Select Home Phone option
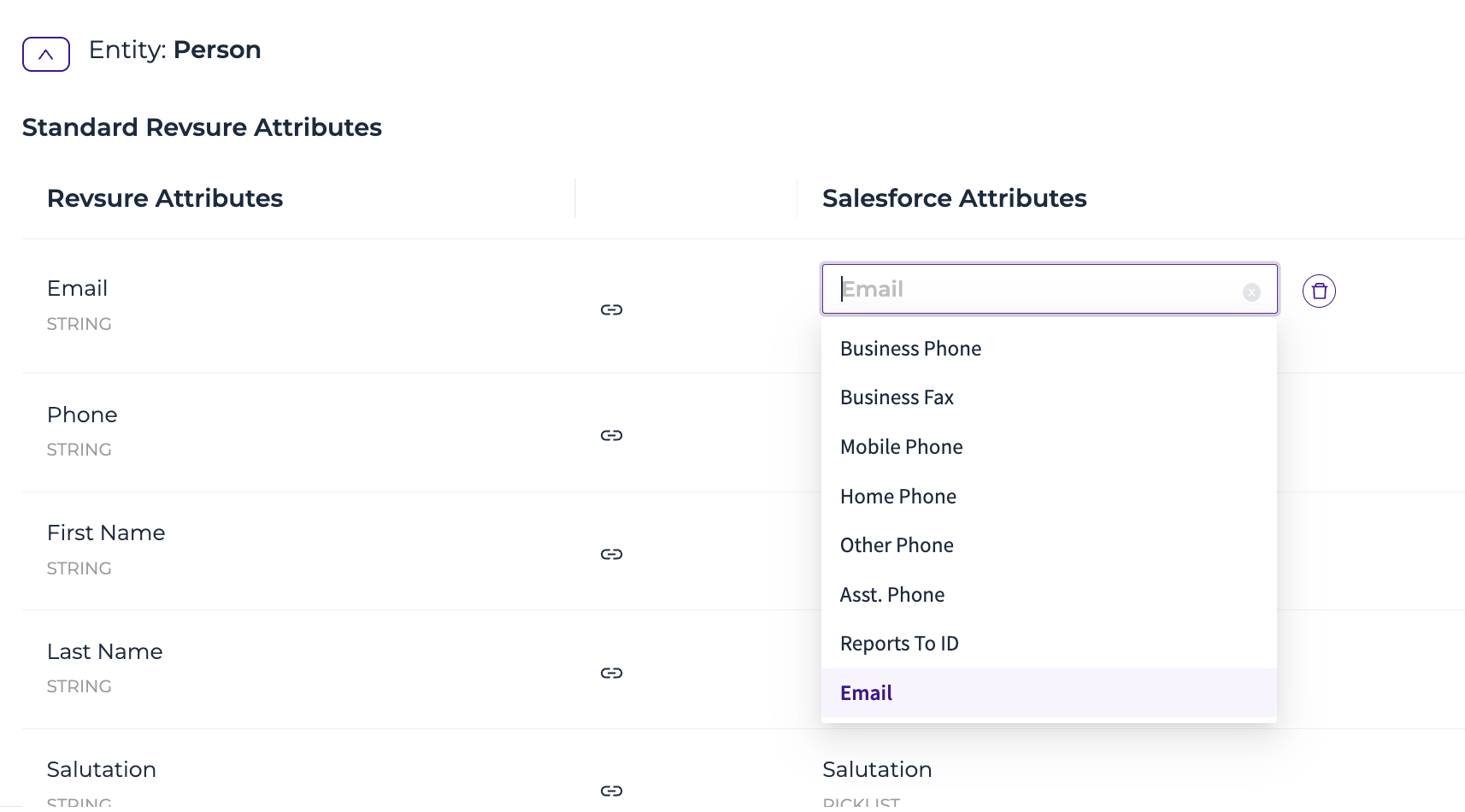This screenshot has width=1465, height=812. (1049, 497)
